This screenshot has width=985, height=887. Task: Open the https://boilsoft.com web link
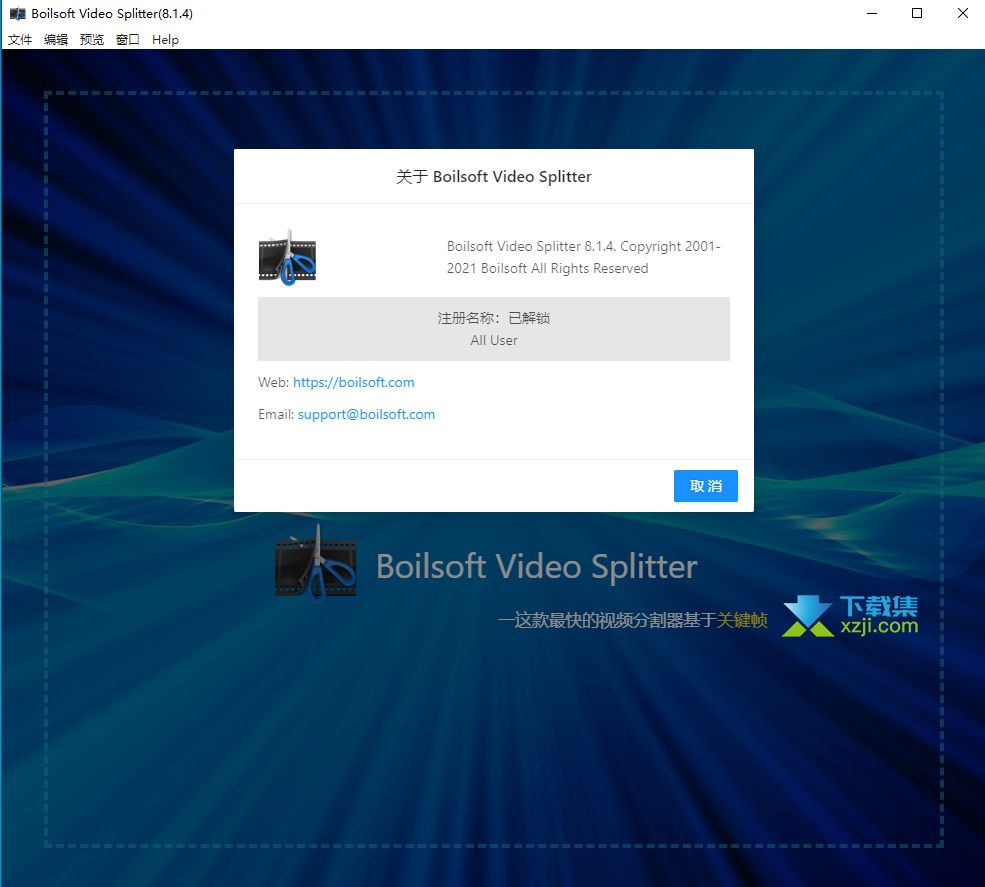tap(354, 382)
